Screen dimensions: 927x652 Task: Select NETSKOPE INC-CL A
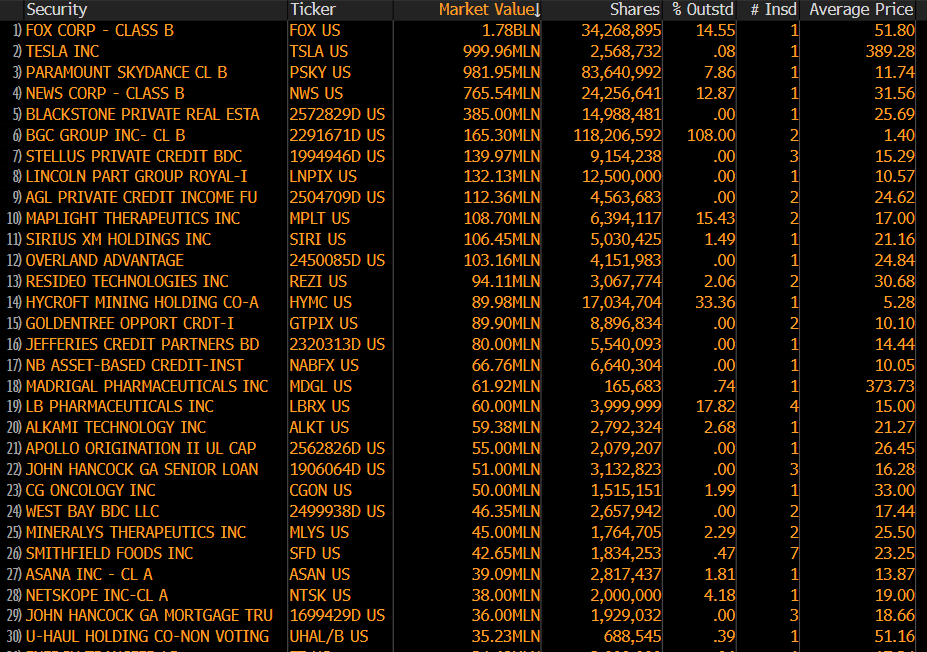(x=97, y=596)
